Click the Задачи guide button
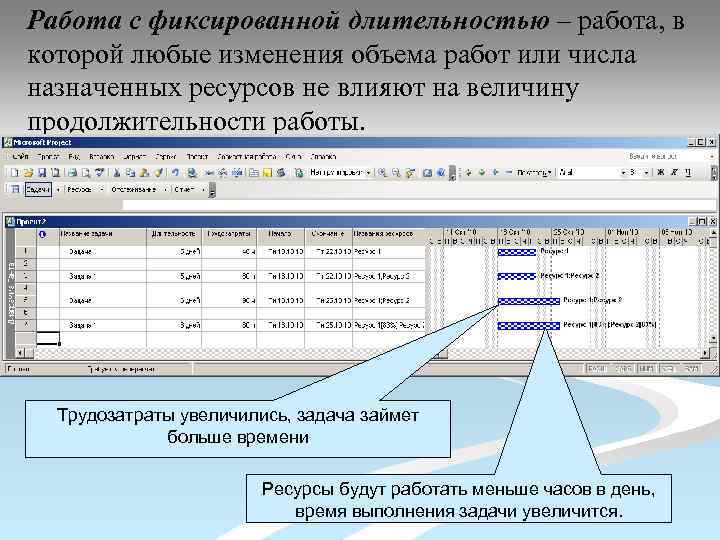 click(x=38, y=189)
